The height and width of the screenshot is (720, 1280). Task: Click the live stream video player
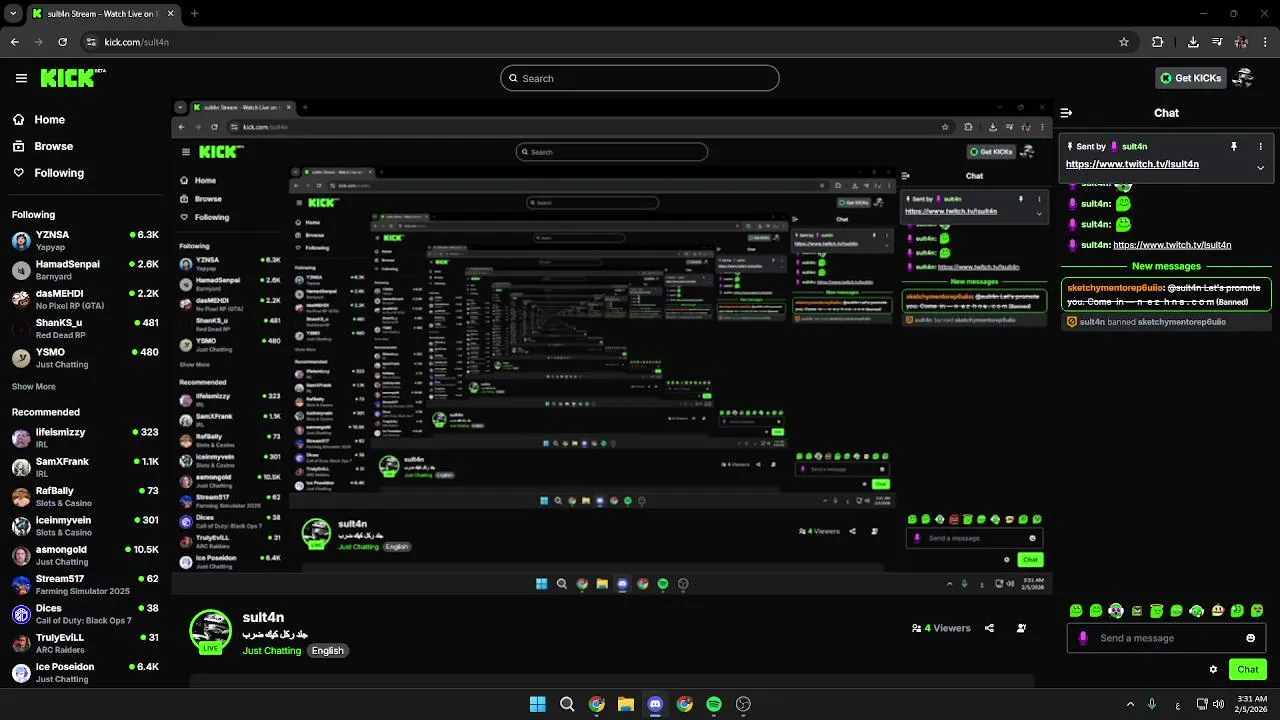(x=612, y=347)
